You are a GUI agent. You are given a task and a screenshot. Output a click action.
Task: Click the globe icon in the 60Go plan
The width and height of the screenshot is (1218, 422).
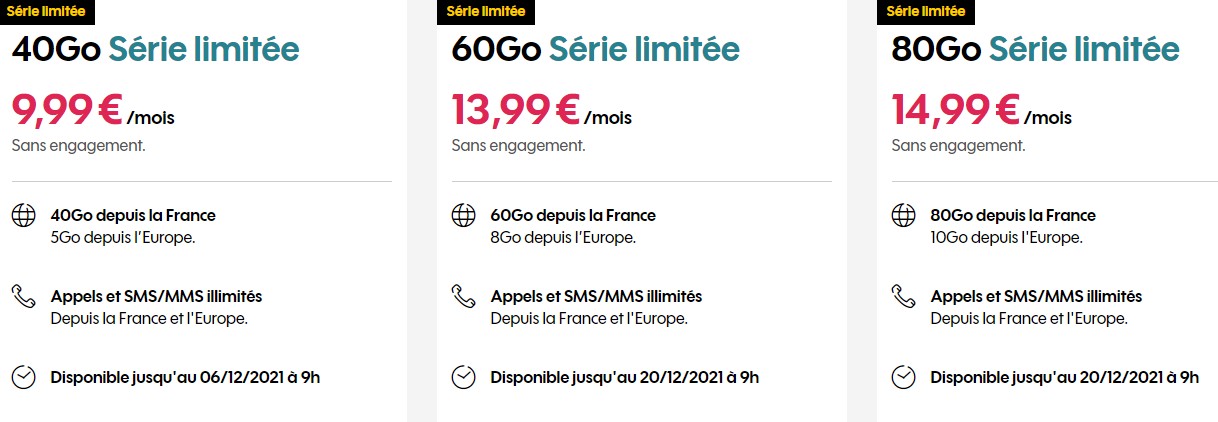click(463, 215)
